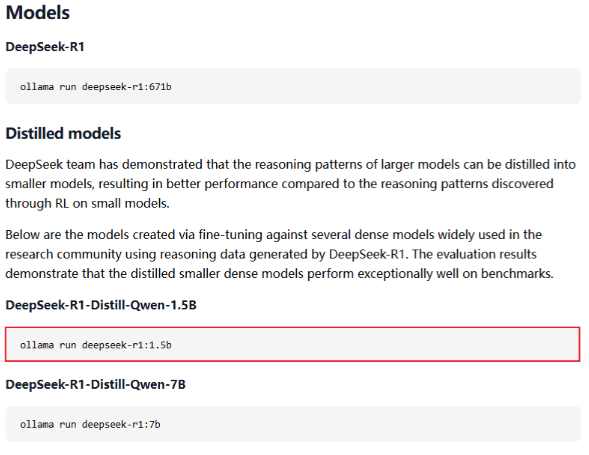The image size is (589, 455).
Task: Click the "deepseek-r1:671b" model tag
Action: coord(127,87)
